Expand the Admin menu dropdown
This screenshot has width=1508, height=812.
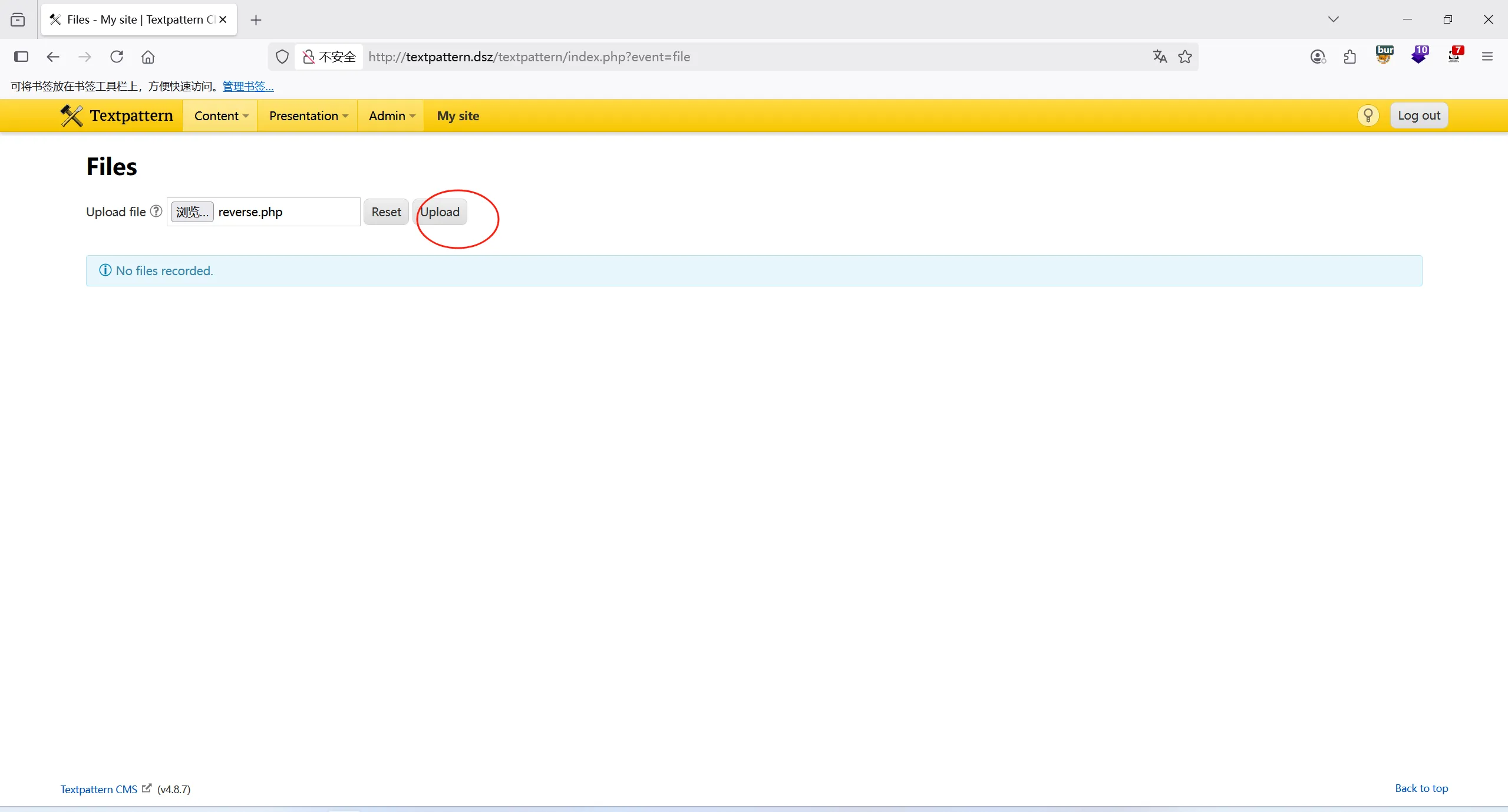click(391, 116)
